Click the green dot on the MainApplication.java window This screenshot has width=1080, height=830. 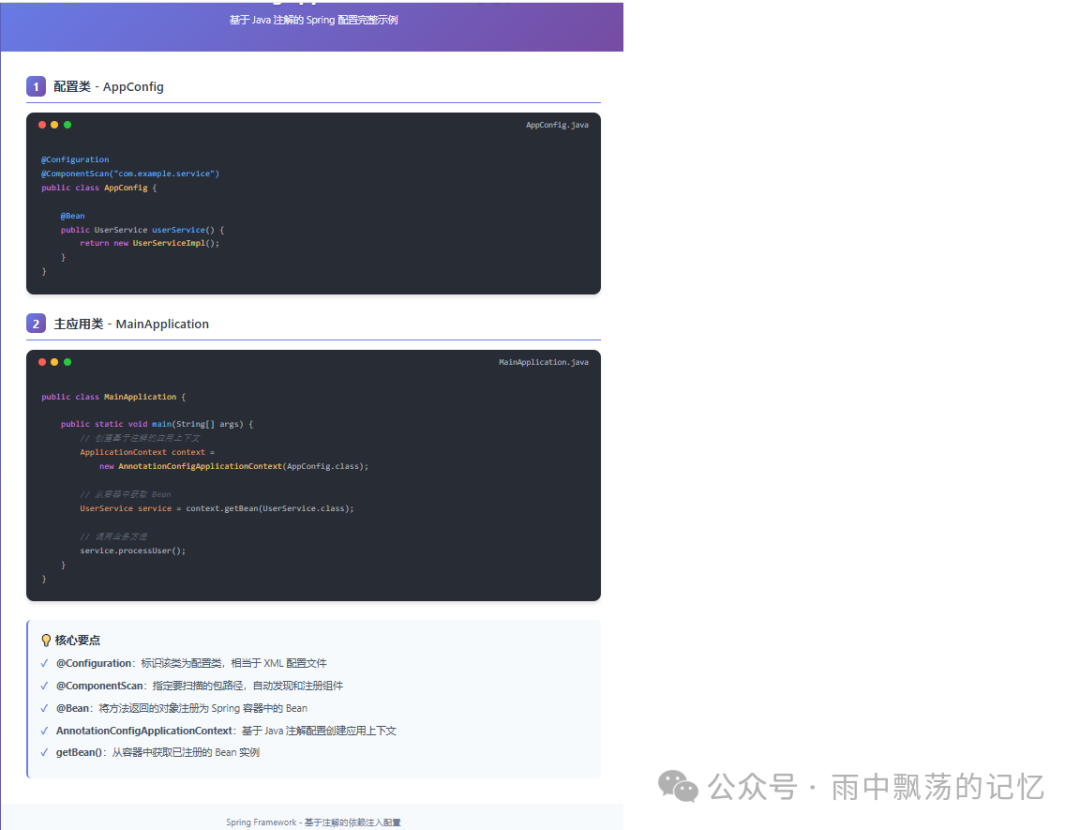(67, 362)
